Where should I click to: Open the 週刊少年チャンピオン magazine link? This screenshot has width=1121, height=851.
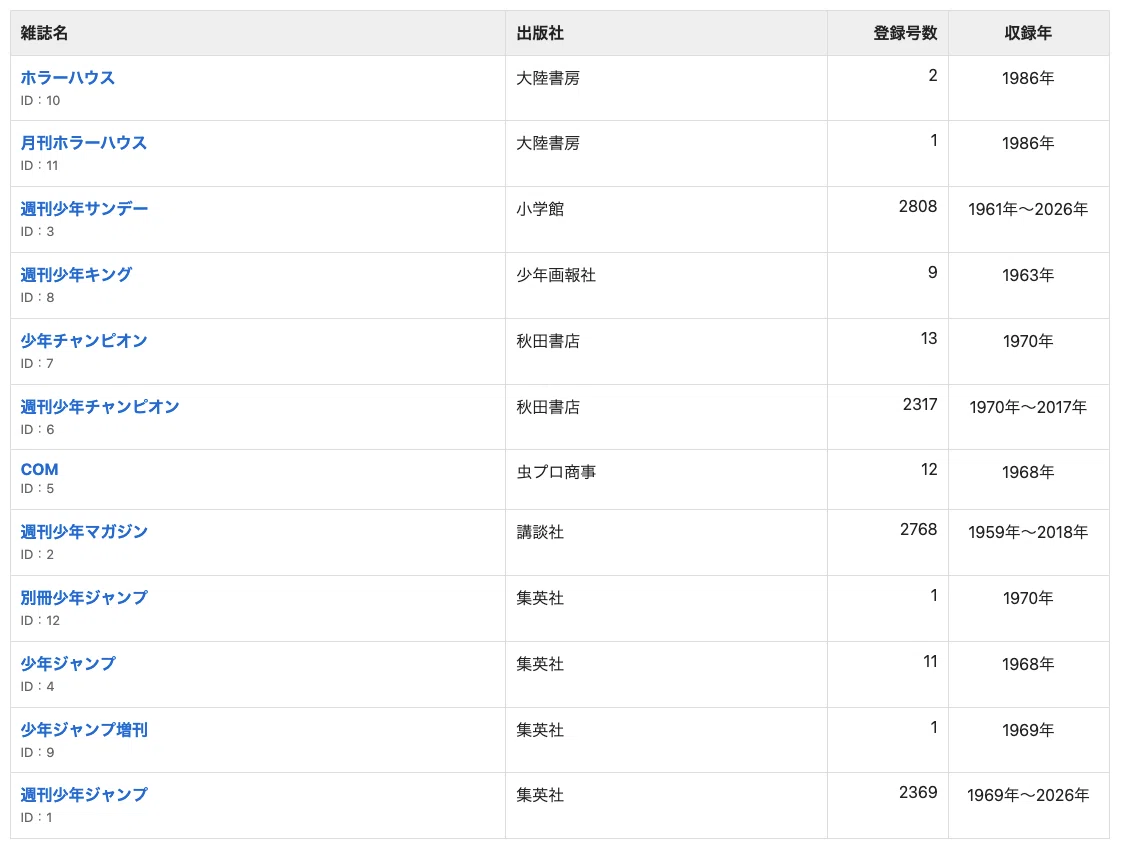[99, 406]
